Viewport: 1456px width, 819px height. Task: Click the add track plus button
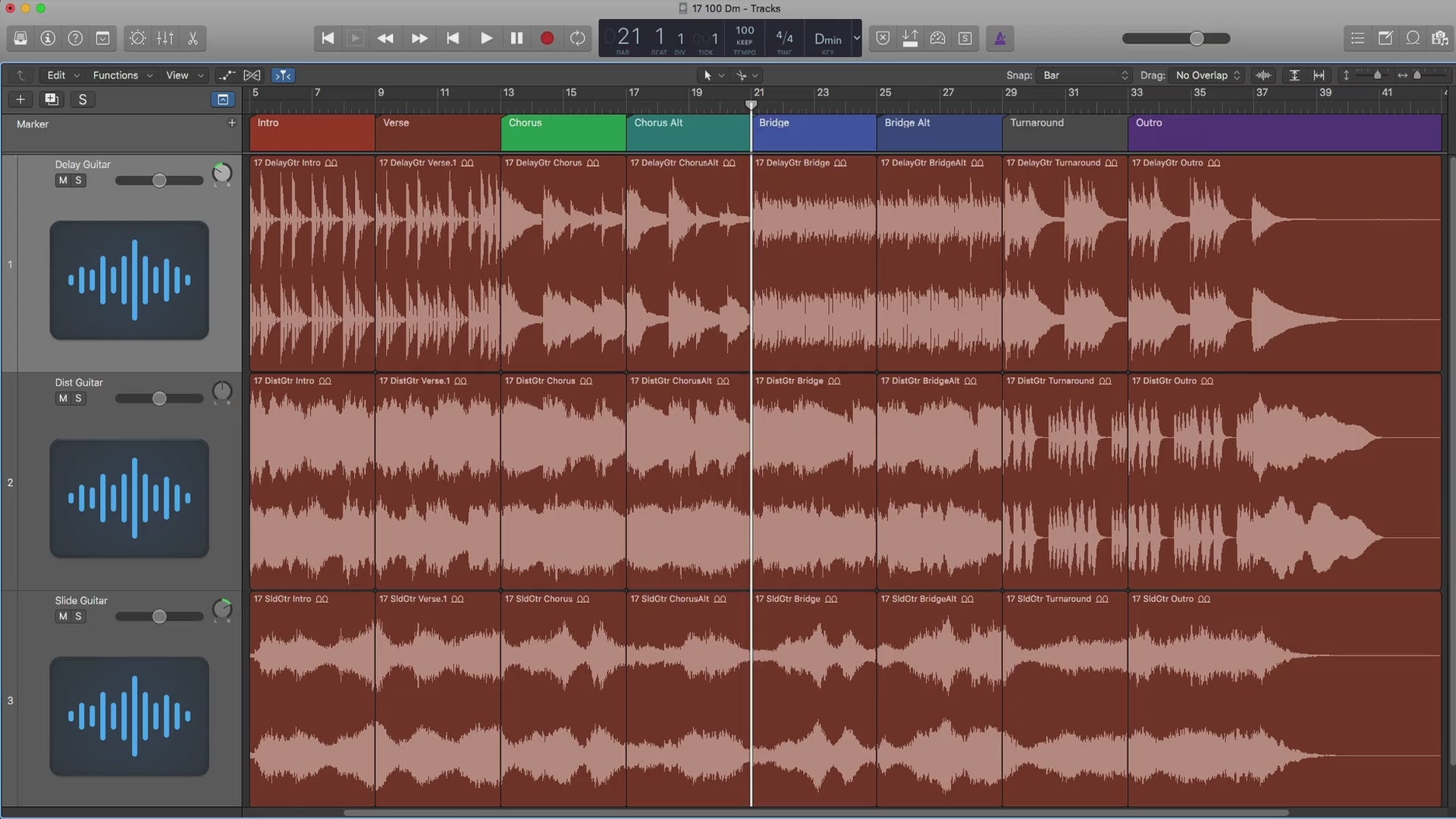[20, 99]
